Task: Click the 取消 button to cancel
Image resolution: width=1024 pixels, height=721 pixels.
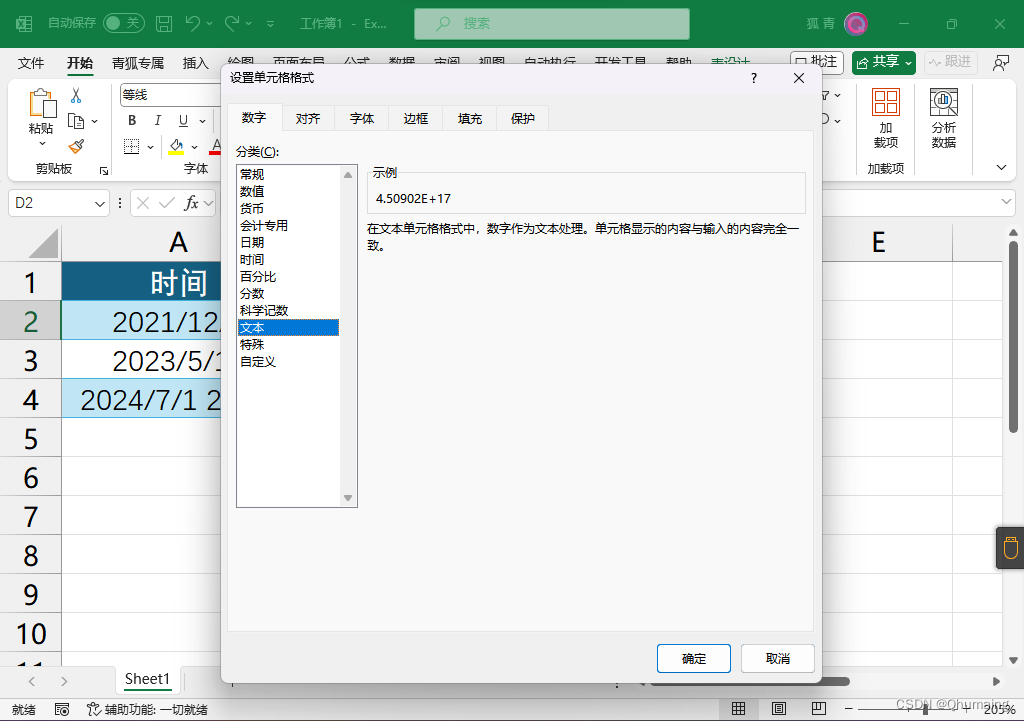Action: [777, 658]
